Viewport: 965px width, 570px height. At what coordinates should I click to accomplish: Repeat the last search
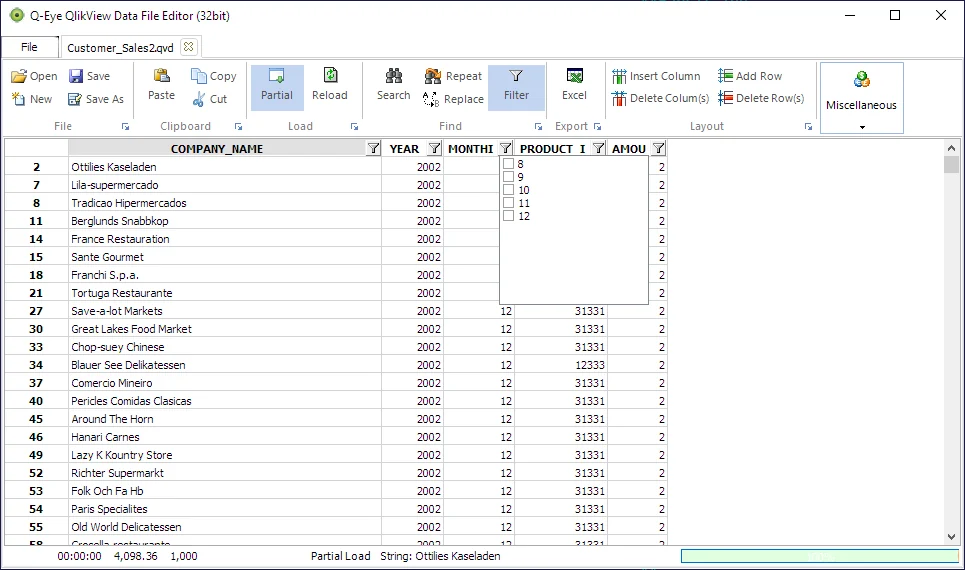(454, 76)
